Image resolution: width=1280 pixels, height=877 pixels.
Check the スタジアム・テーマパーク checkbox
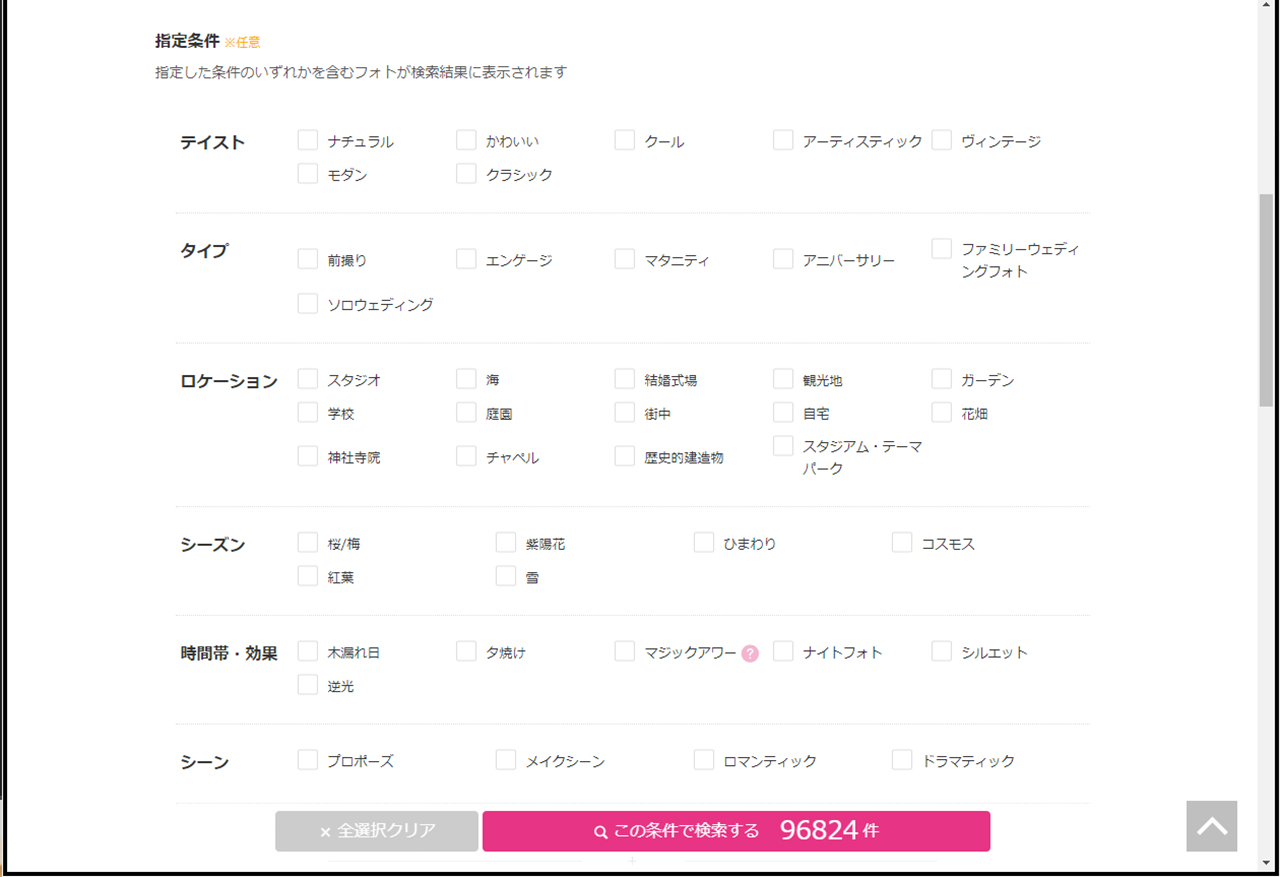coord(783,445)
